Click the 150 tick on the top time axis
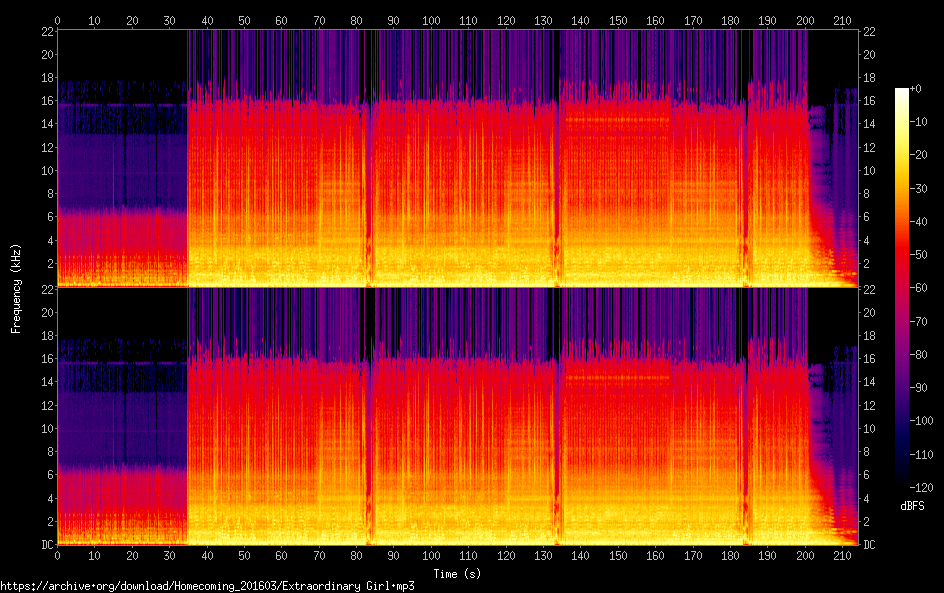944x593 pixels. point(618,20)
